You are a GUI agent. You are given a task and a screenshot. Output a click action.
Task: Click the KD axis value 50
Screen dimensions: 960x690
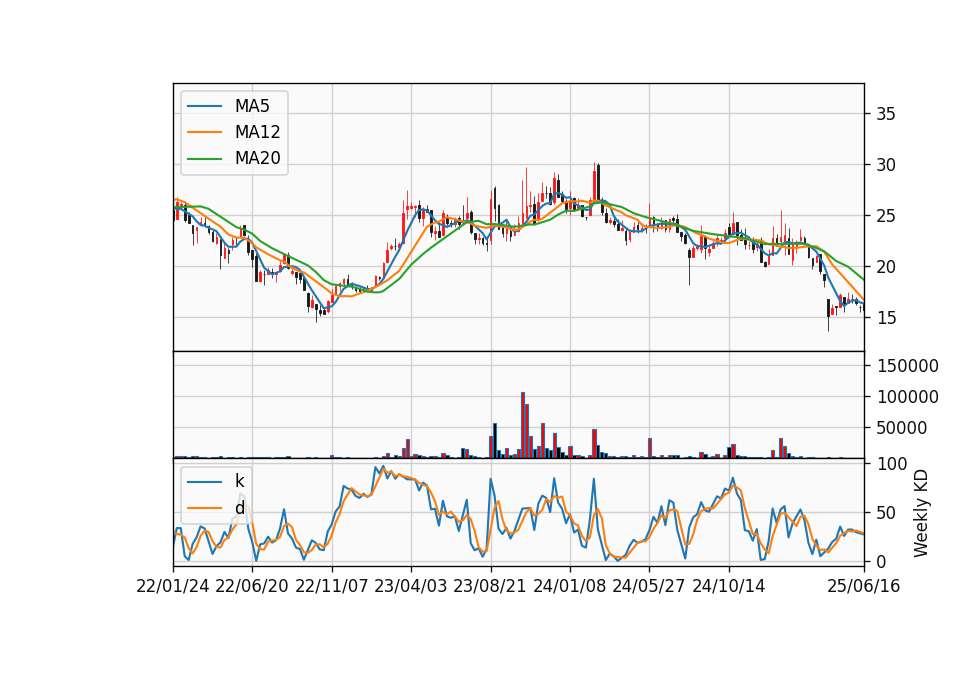tap(885, 512)
